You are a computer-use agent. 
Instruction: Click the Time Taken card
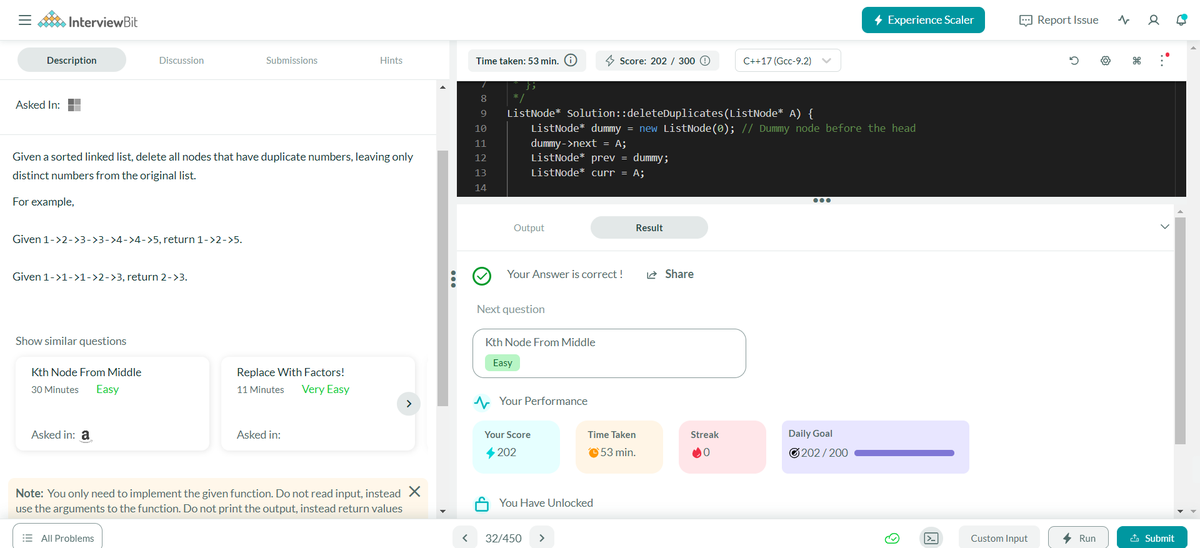(618, 445)
